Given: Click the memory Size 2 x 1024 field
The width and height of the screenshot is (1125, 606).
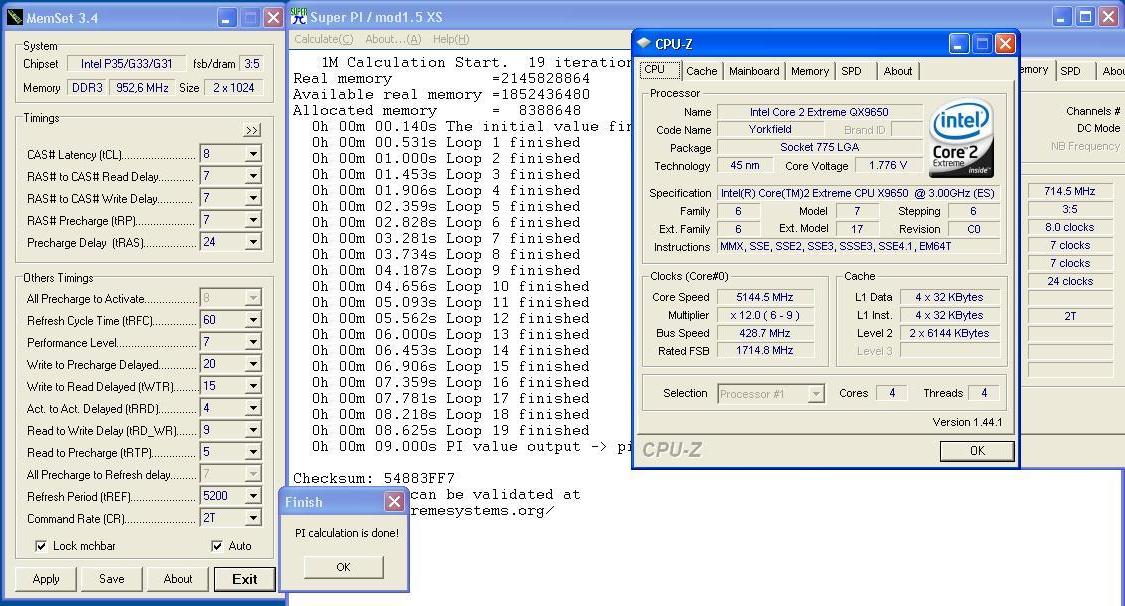Looking at the screenshot, I should [x=234, y=87].
